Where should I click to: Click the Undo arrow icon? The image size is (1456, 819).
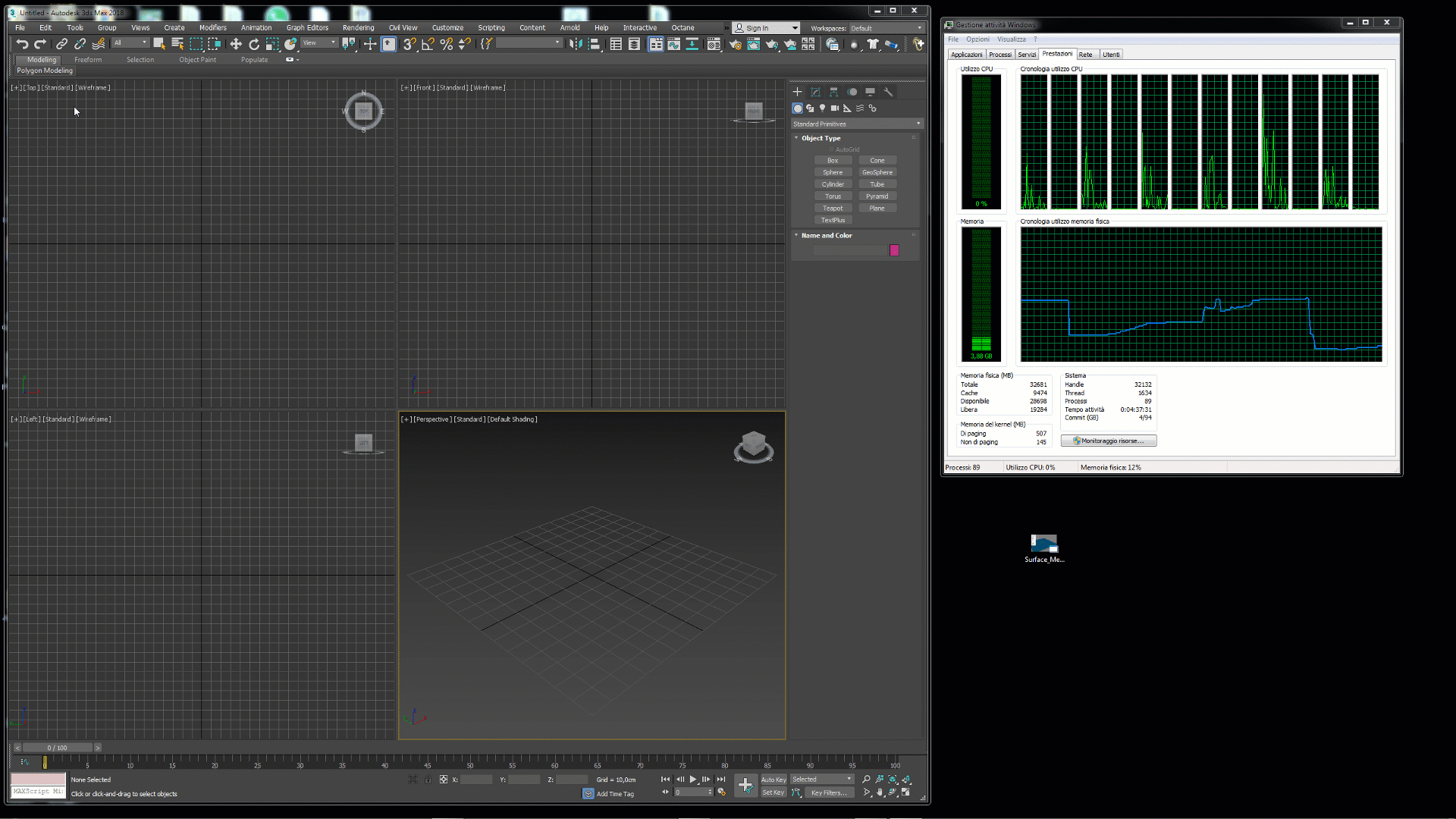tap(22, 44)
